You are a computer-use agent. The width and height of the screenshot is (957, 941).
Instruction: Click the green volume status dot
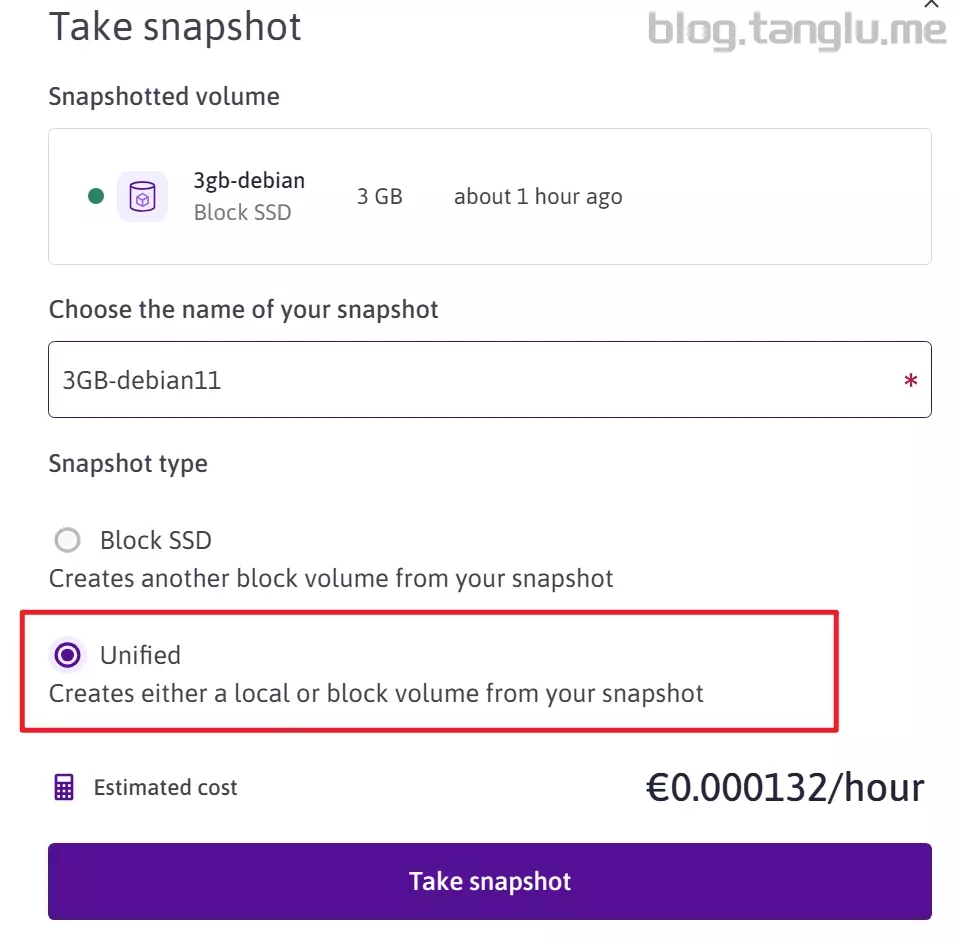[x=96, y=196]
